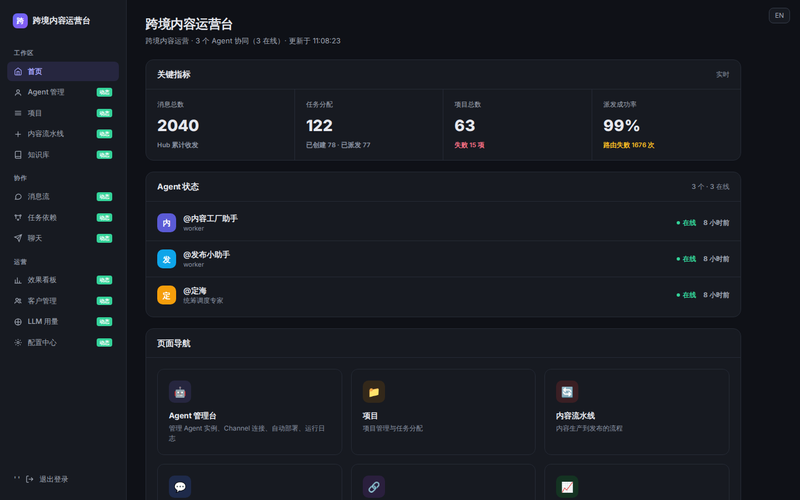Image resolution: width=800 pixels, height=500 pixels.
Task: Click the robot icon on Agent 管理台 card
Action: 180,392
